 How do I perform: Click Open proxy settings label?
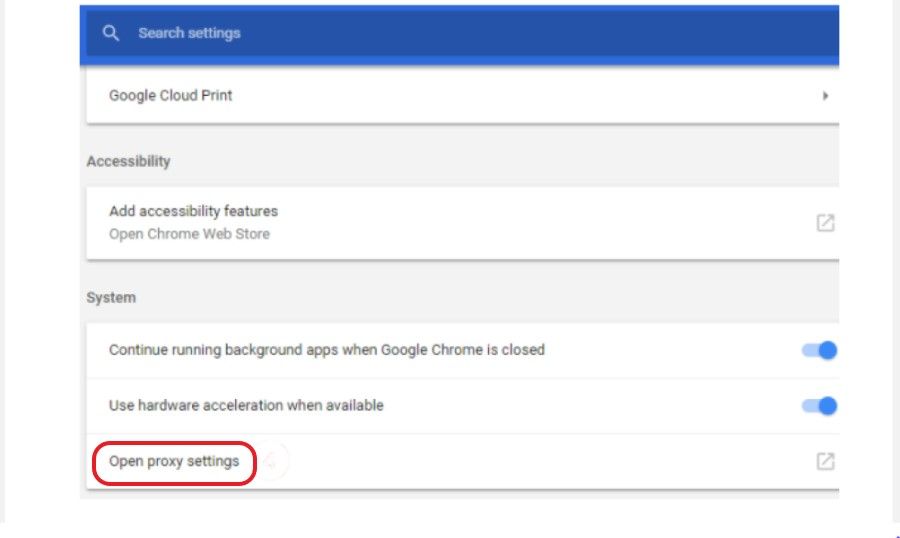coord(174,462)
